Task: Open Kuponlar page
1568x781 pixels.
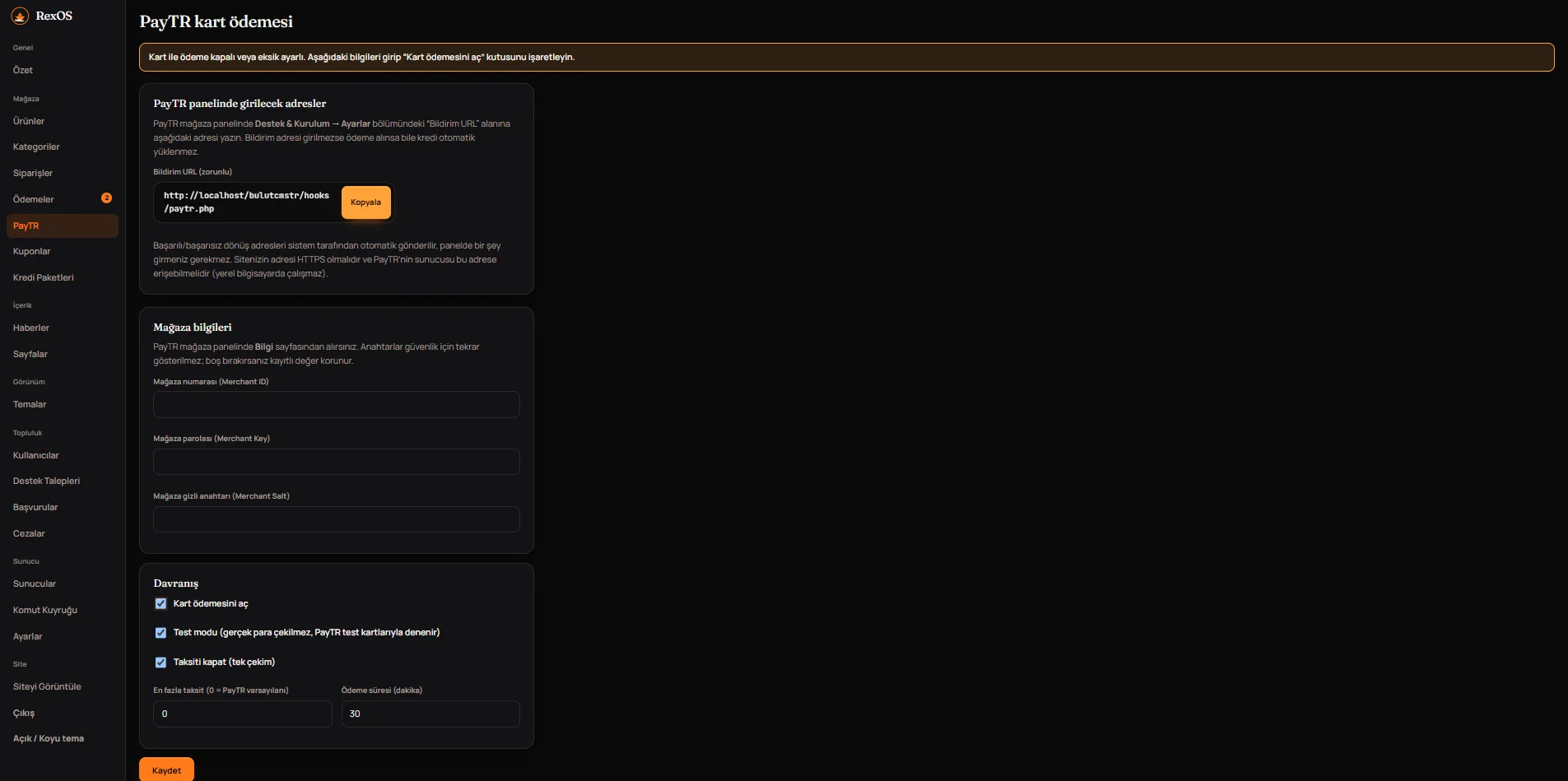Action: tap(63, 251)
